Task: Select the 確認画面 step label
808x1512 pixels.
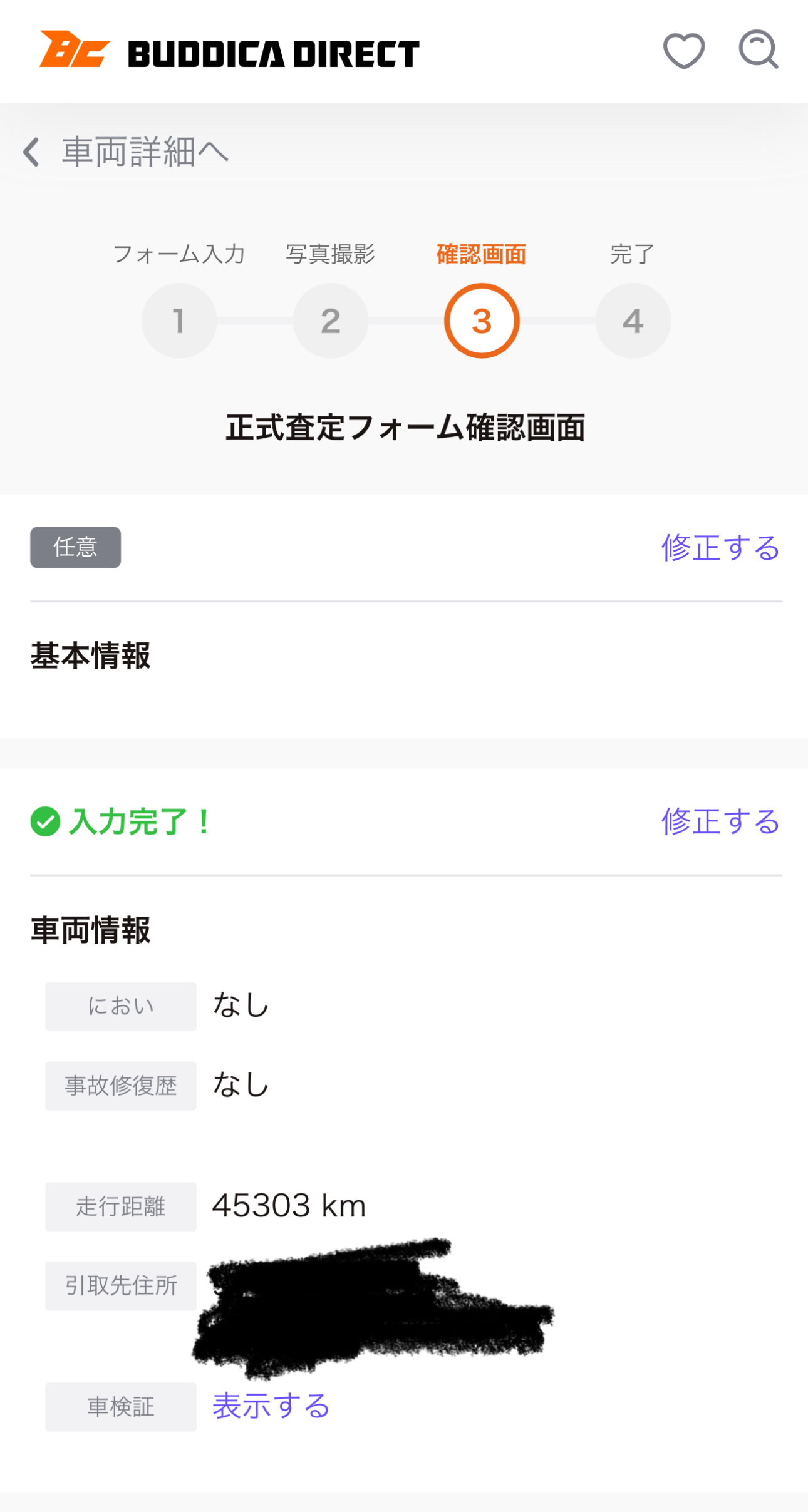Action: (481, 254)
